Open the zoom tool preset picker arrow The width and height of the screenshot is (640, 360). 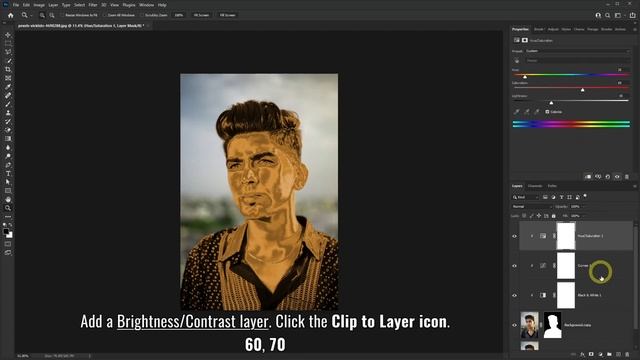click(x=31, y=16)
